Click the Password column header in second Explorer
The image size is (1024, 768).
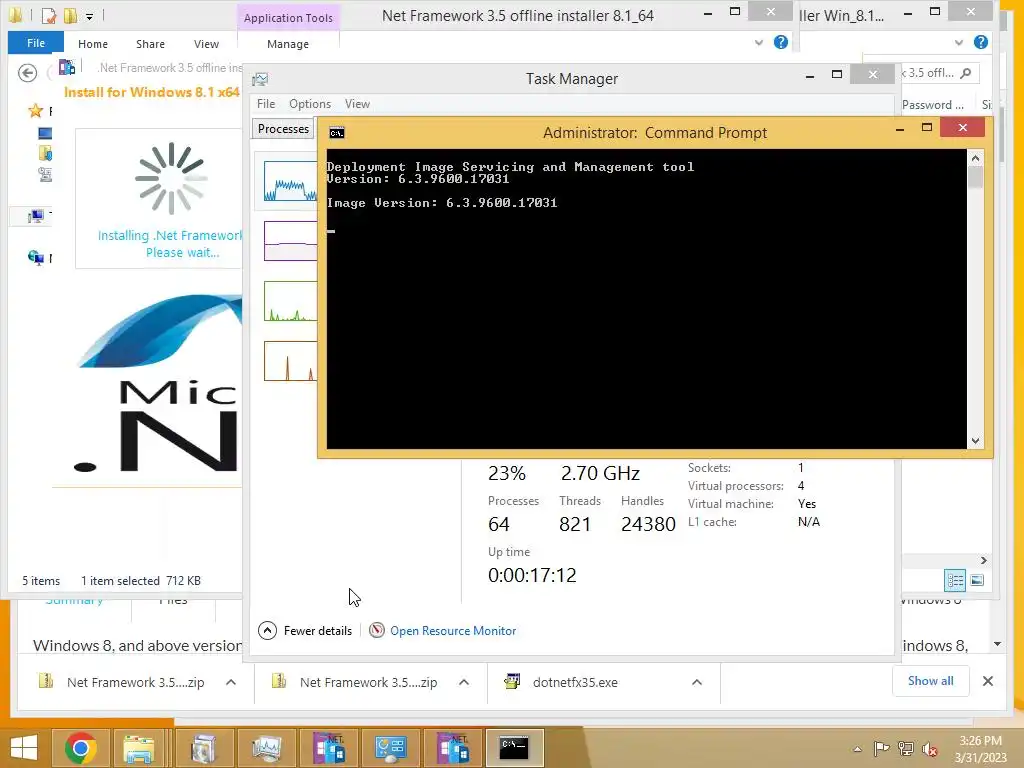click(933, 104)
